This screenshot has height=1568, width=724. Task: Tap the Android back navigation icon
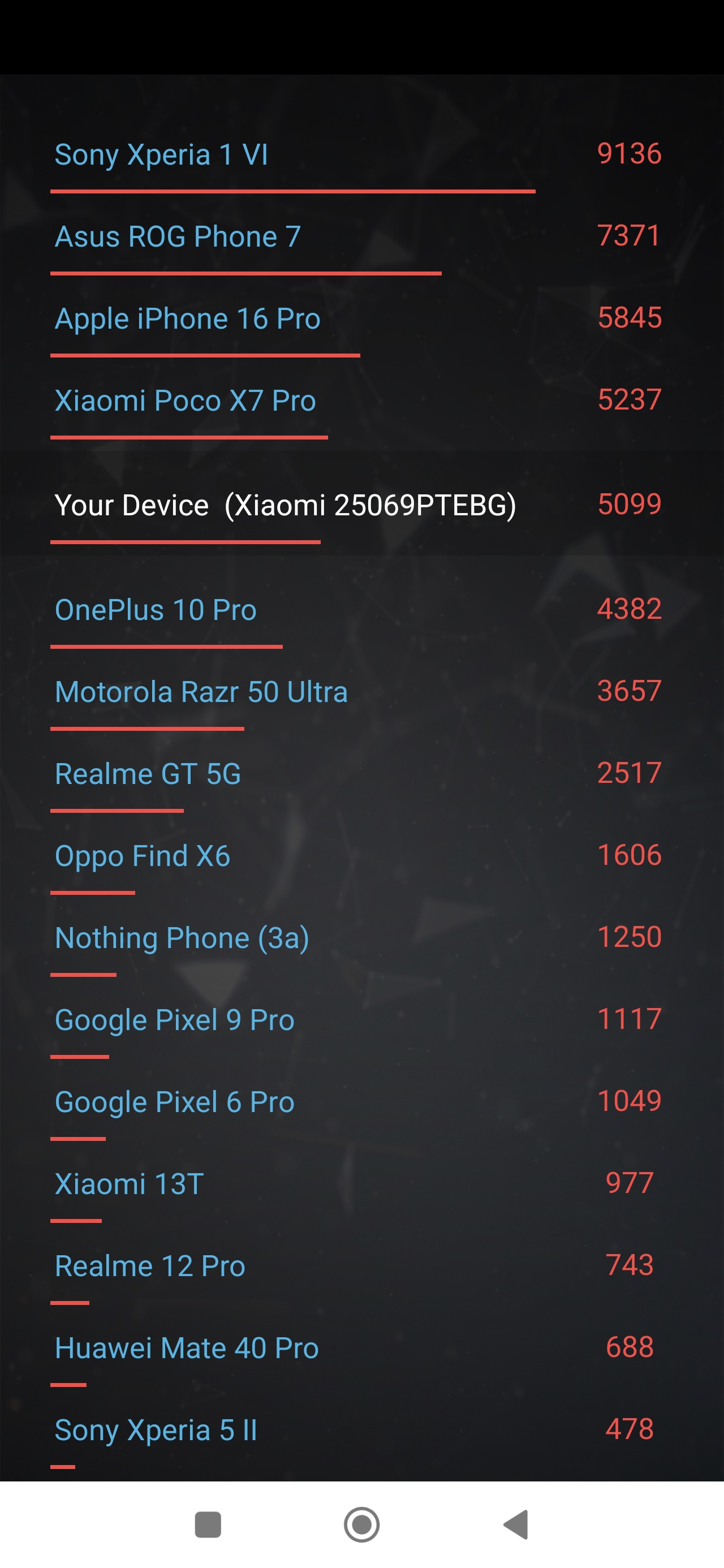516,1524
